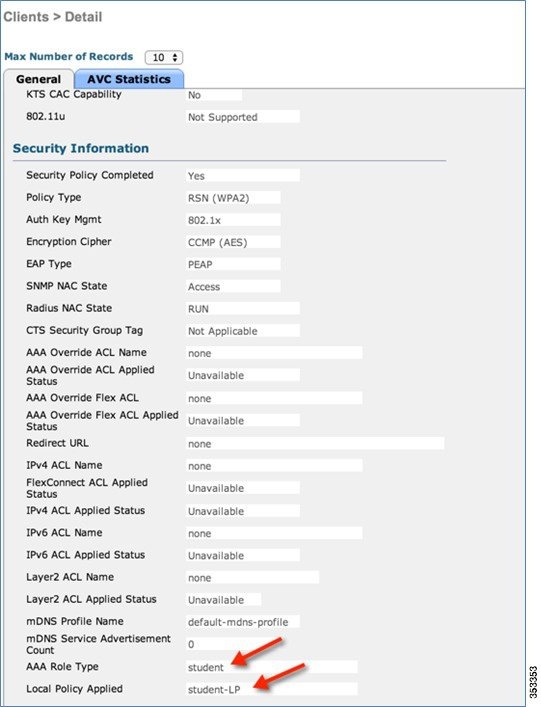Click the Radius NAC State RUN field
This screenshot has height=707, width=541.
243,308
